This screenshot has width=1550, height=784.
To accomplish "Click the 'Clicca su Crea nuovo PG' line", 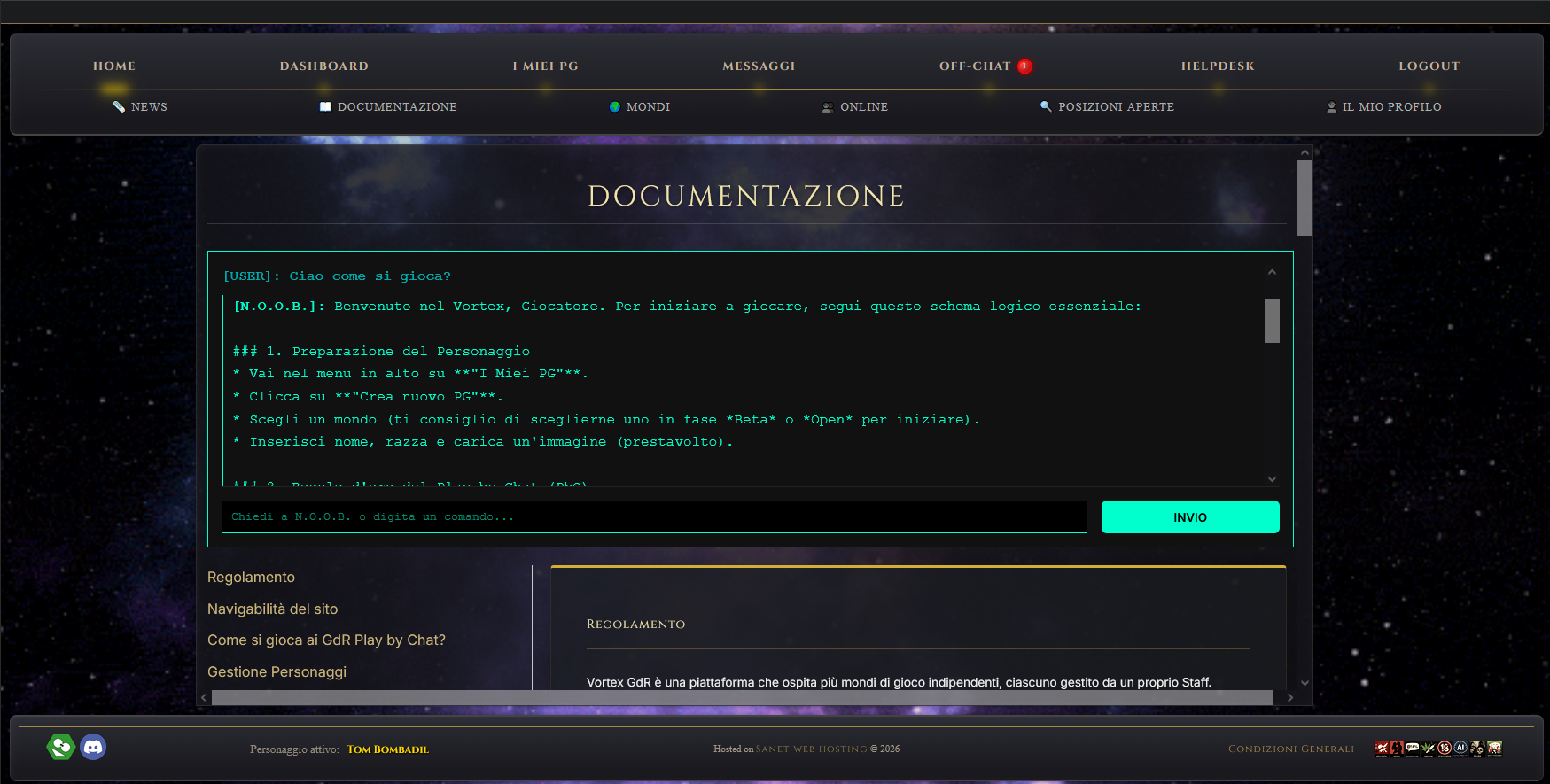I will 368,397.
